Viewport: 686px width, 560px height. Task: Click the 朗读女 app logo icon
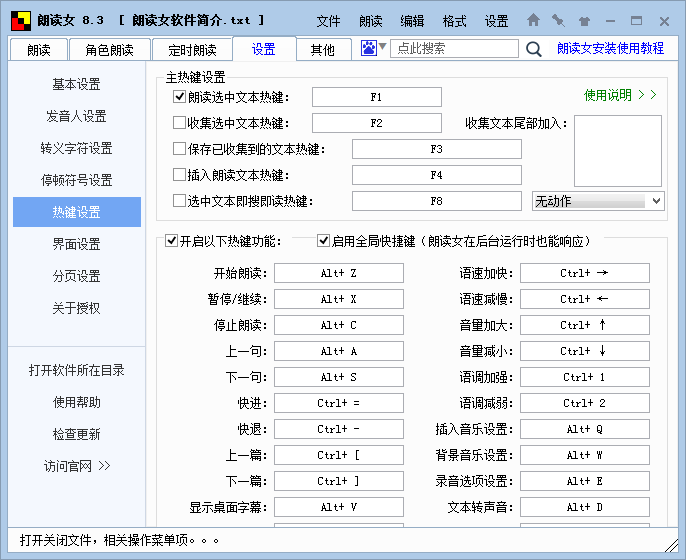click(21, 21)
